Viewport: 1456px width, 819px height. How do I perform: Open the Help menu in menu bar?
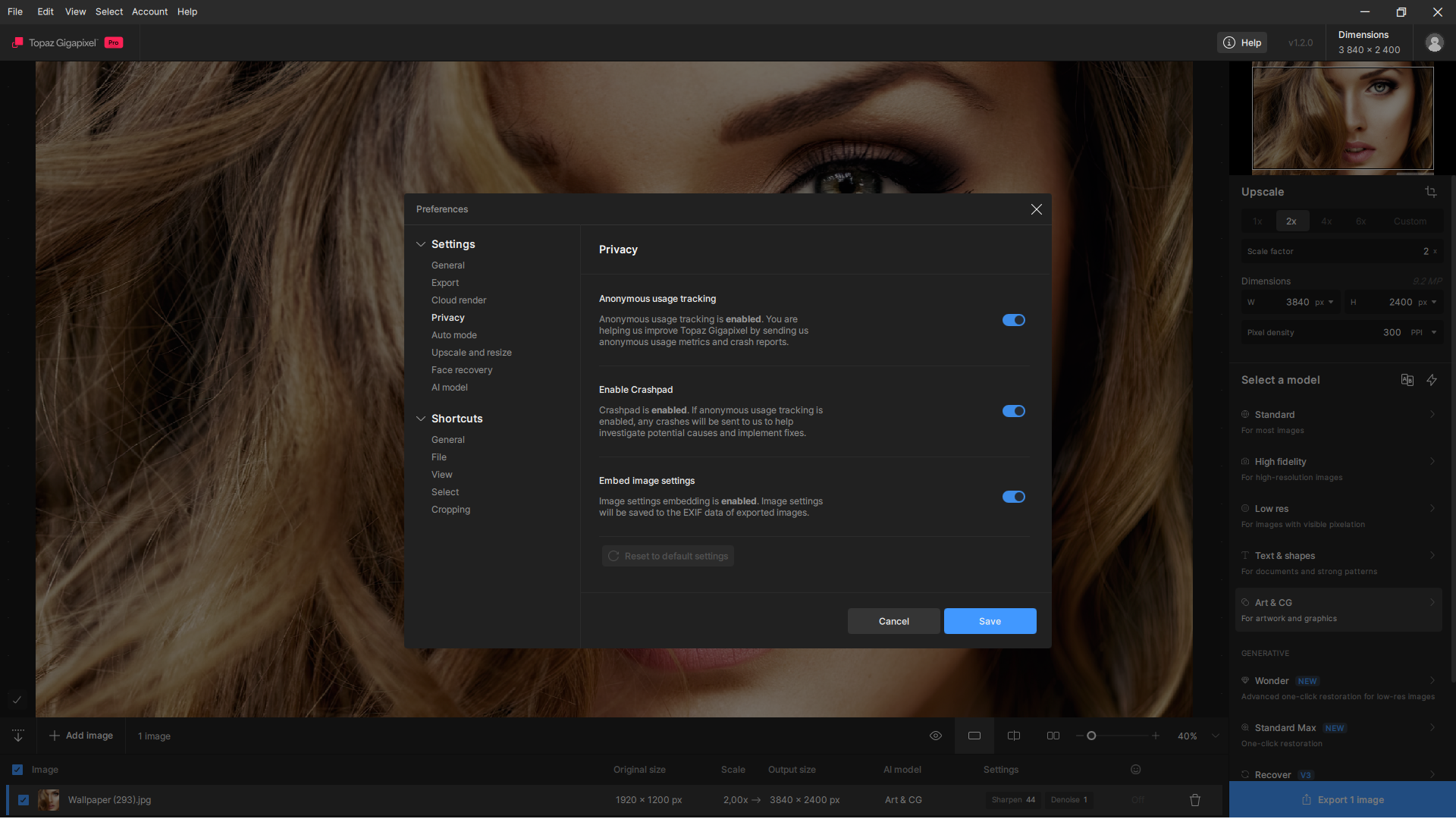[x=187, y=11]
